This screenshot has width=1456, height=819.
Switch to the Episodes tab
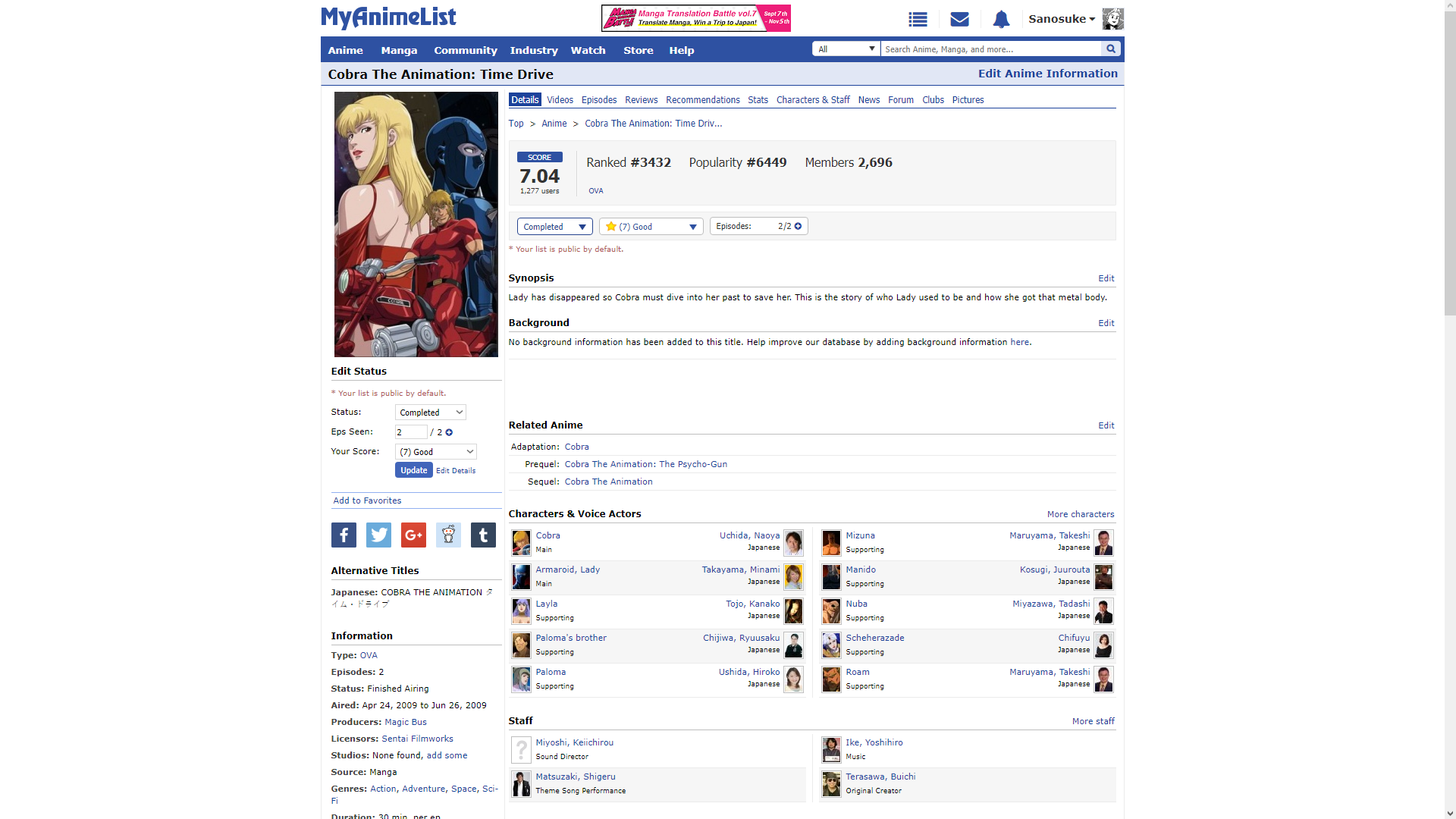[x=599, y=100]
